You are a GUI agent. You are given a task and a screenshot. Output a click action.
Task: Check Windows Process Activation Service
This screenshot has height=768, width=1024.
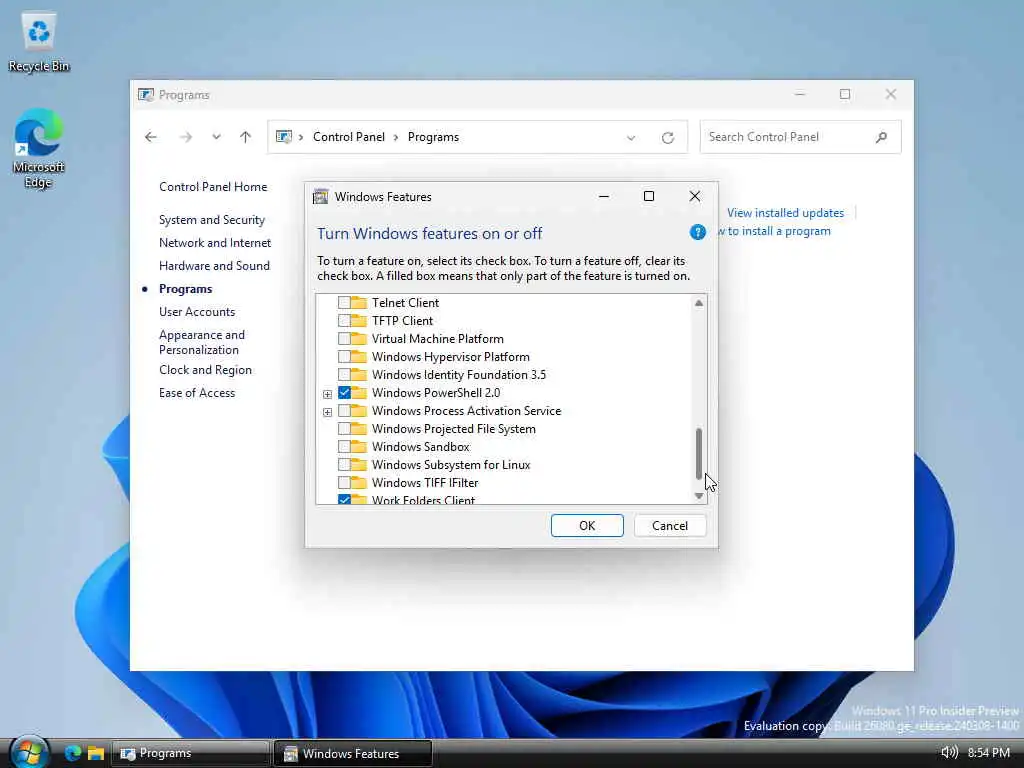[344, 411]
